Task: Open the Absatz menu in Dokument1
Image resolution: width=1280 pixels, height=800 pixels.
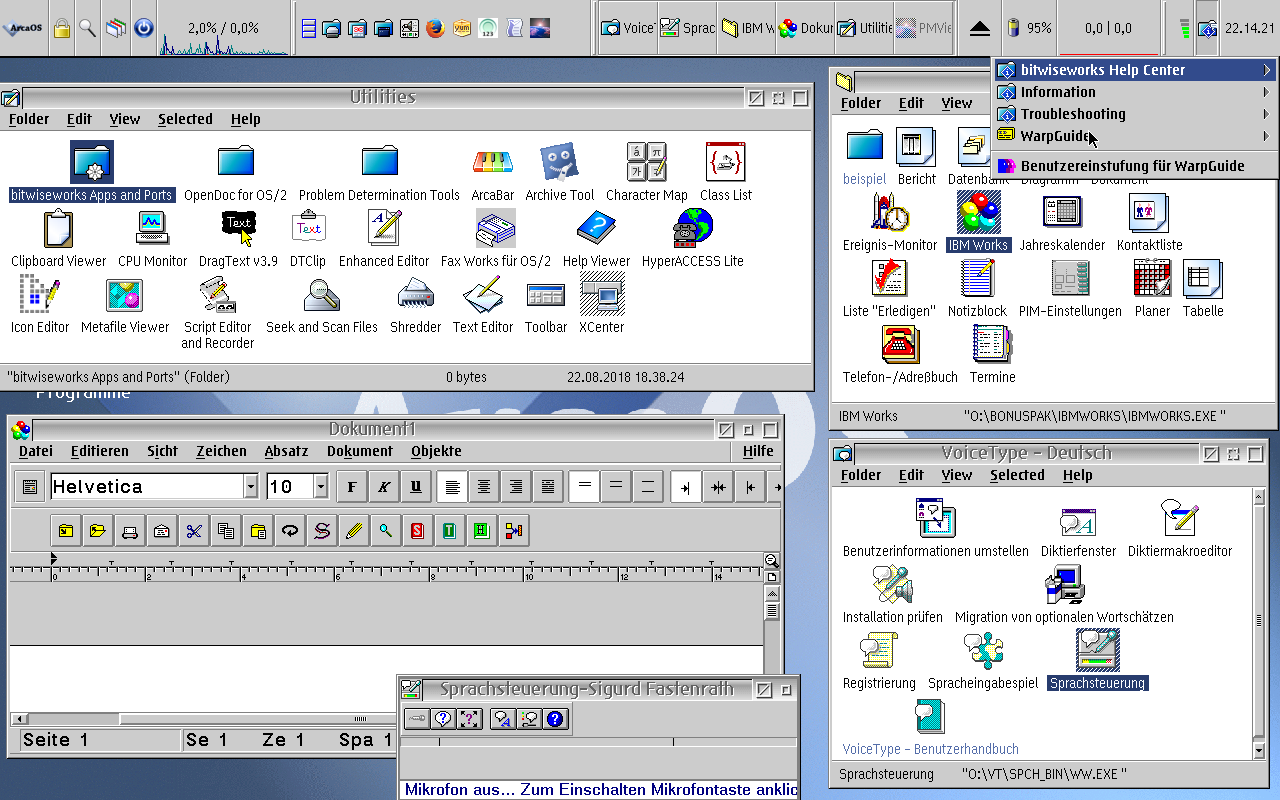Action: coord(286,451)
